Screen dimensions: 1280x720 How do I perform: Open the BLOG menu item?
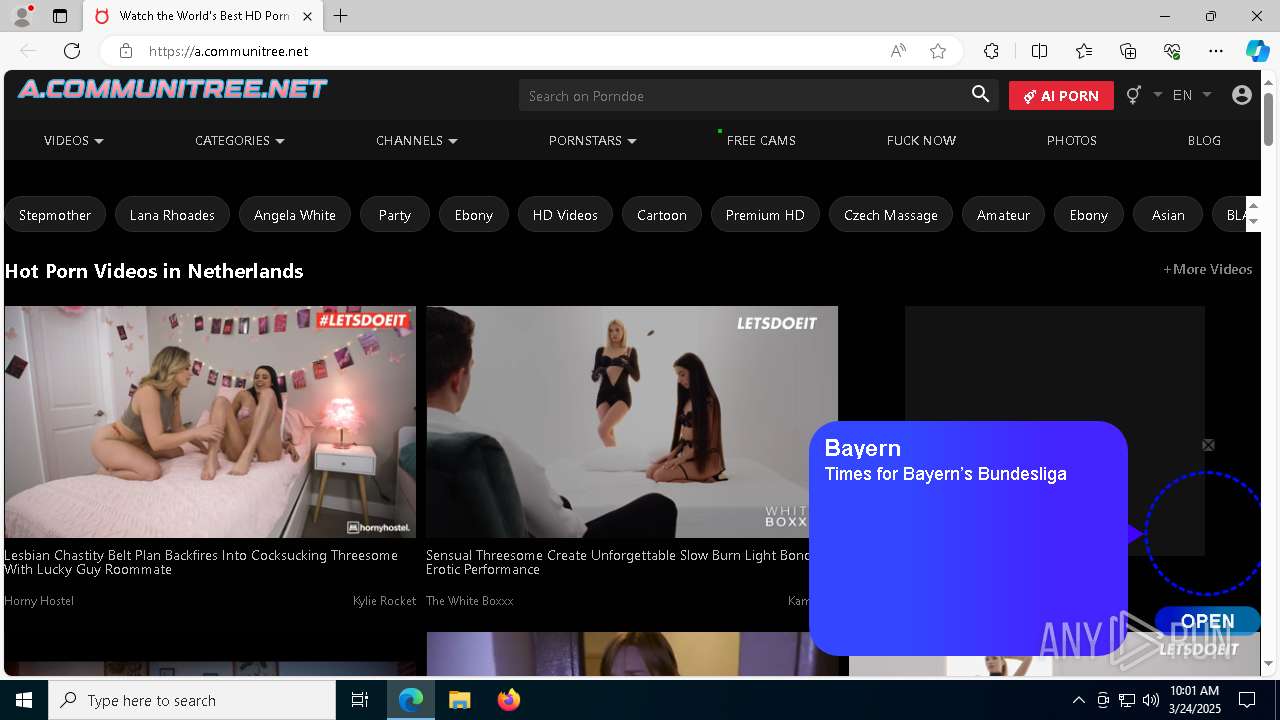coord(1204,141)
